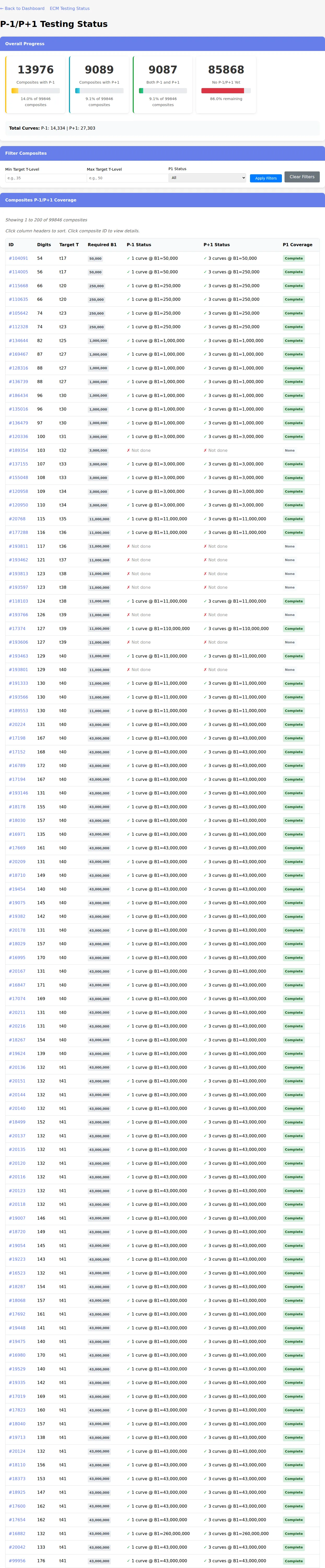The height and width of the screenshot is (1568, 325).
Task: Click '3 curves @ B1=260,000,000' in row #16882
Action: point(236,1533)
